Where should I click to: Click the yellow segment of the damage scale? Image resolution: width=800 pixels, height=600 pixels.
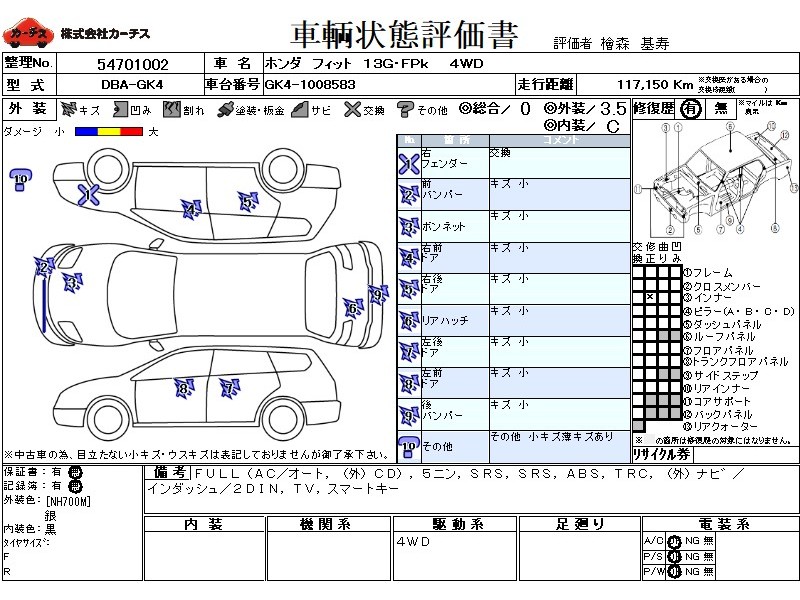click(x=109, y=132)
